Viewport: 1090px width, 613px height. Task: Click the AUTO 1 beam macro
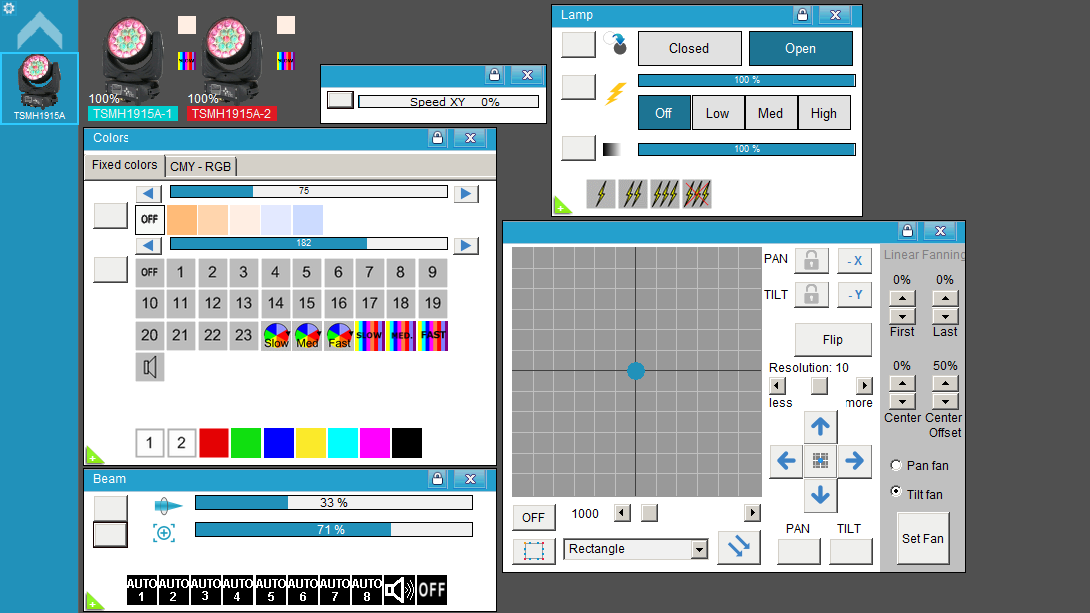142,590
